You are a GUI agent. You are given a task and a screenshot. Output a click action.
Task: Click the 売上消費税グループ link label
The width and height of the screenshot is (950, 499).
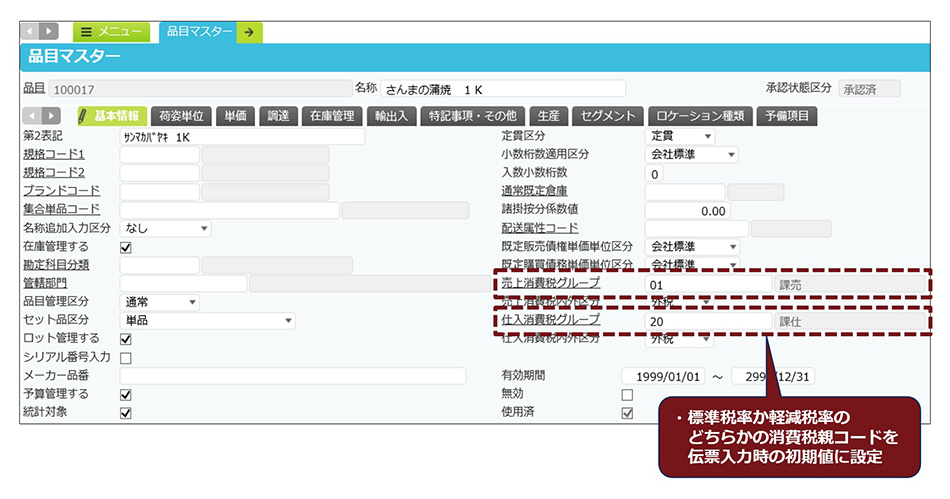(x=550, y=284)
